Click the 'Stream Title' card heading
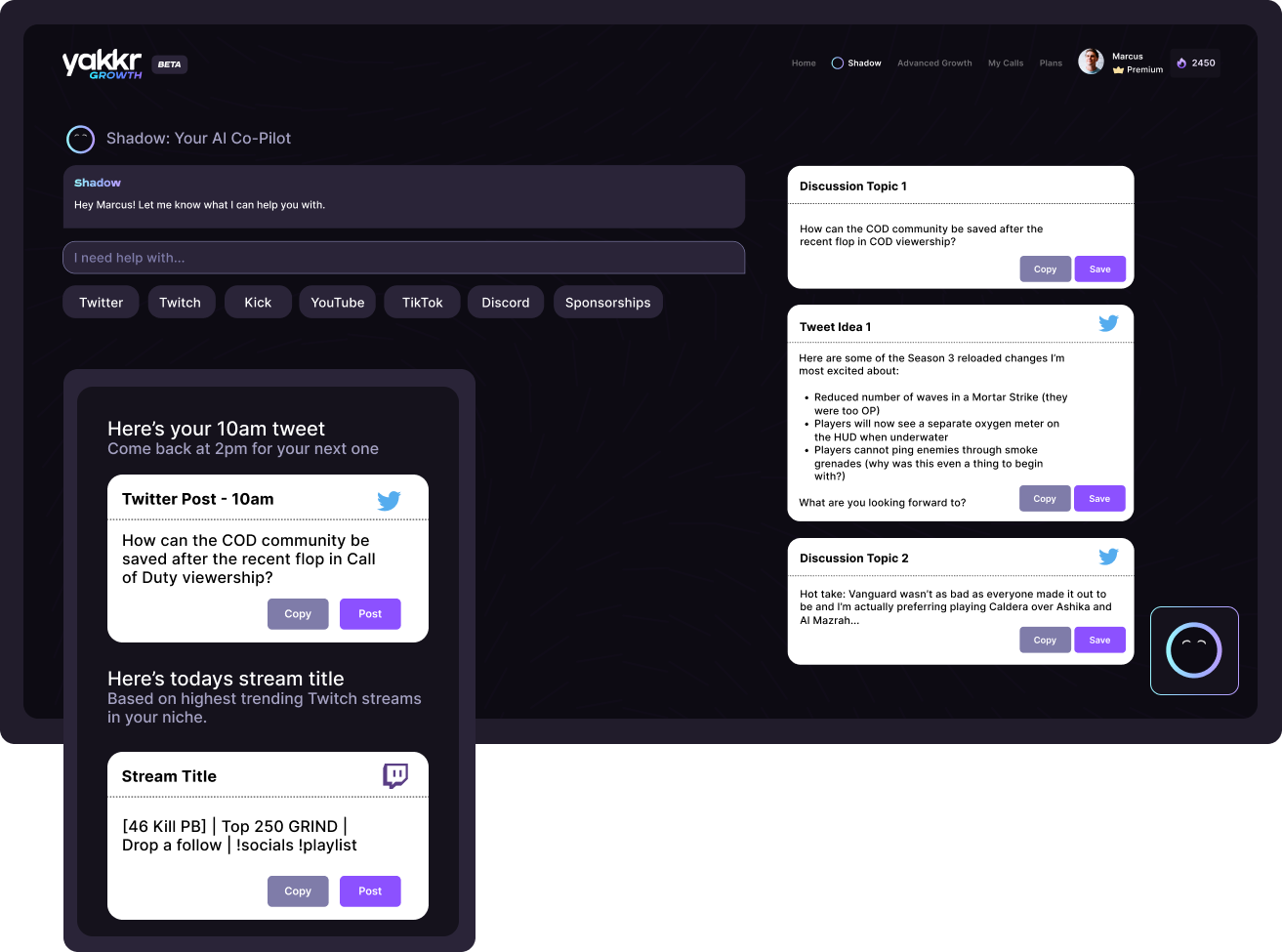Screen dimensions: 1282x952 [169, 776]
